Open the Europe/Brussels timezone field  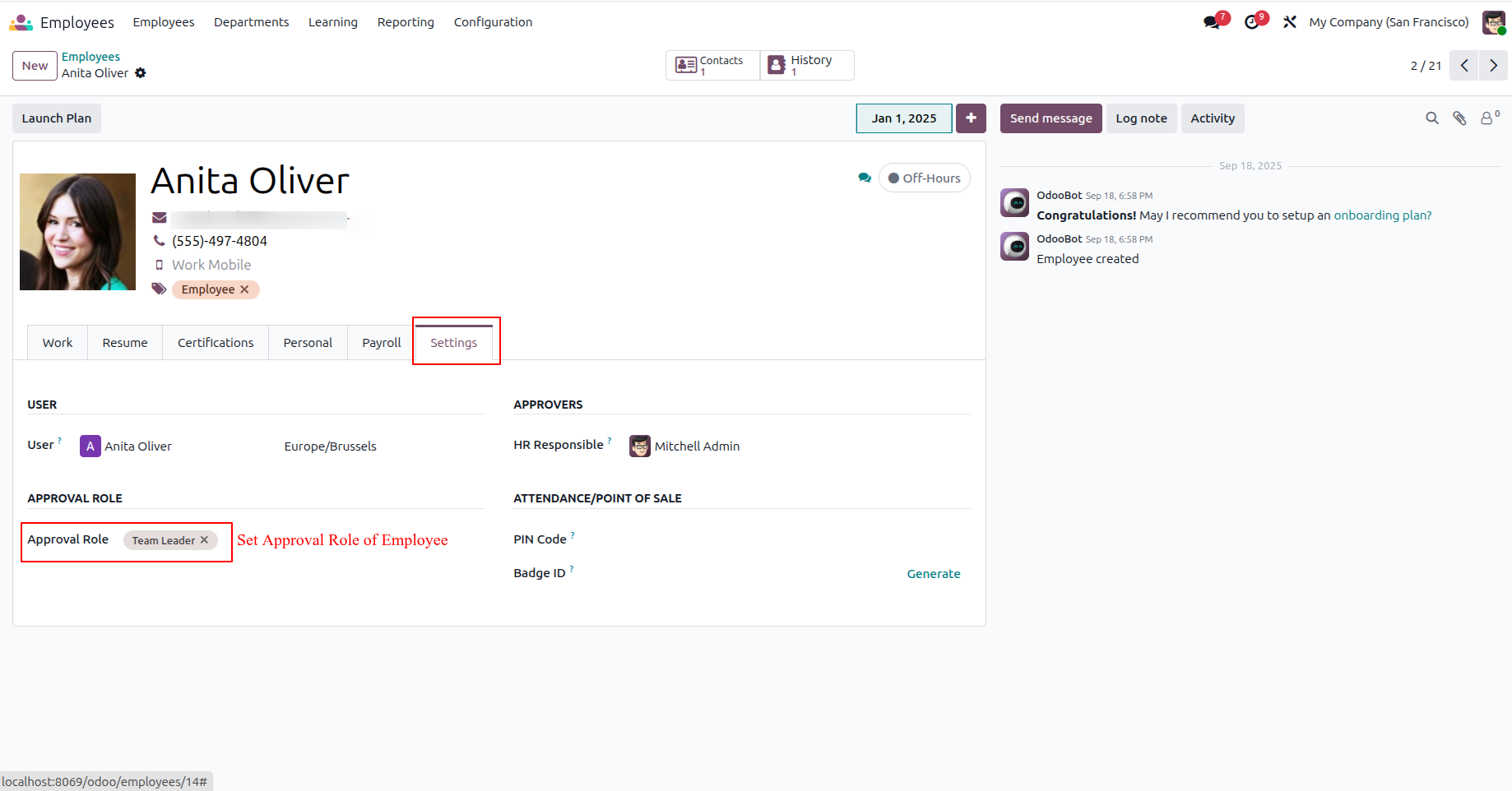point(330,446)
